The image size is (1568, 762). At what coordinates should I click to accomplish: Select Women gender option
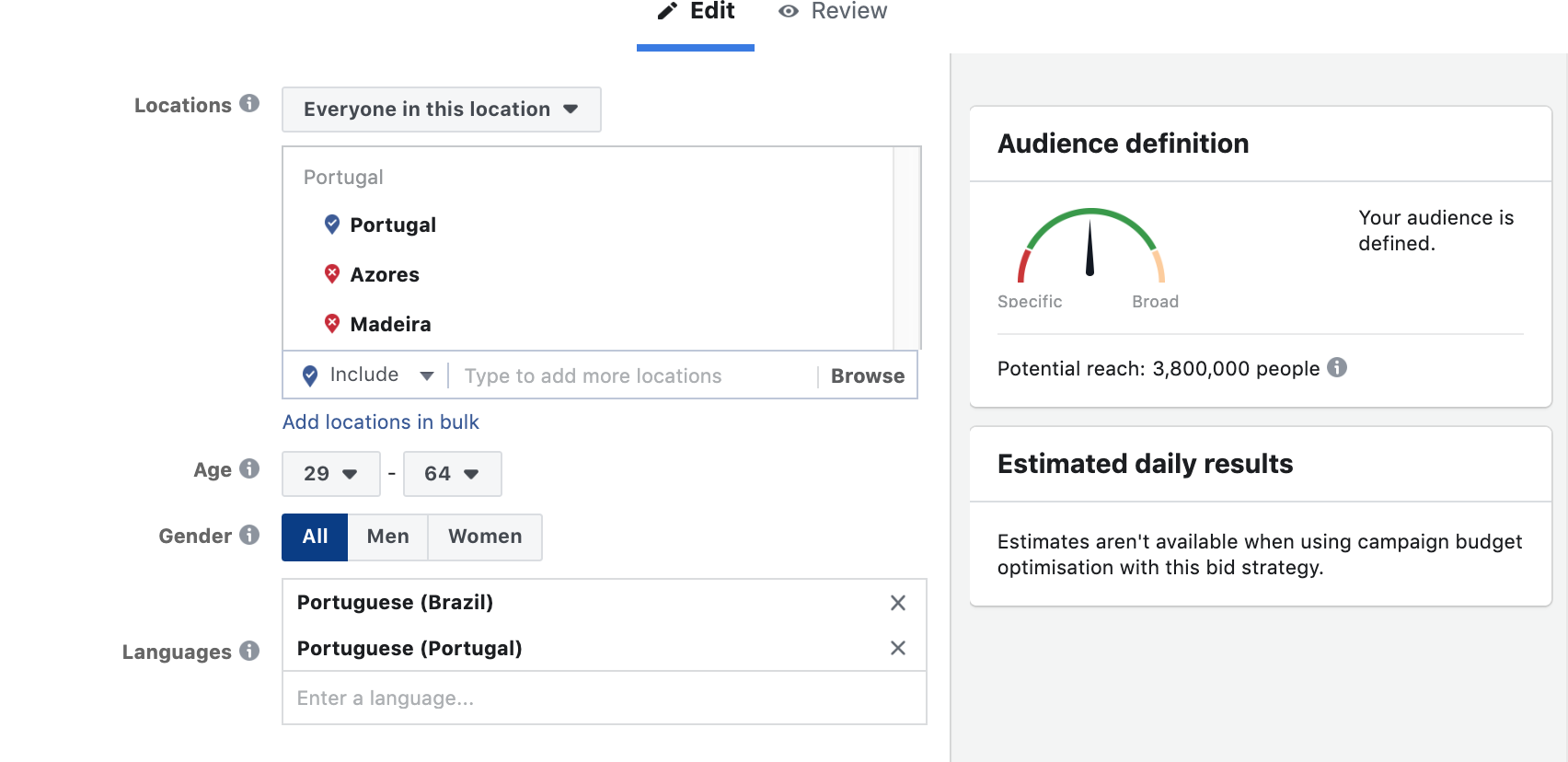click(x=485, y=537)
